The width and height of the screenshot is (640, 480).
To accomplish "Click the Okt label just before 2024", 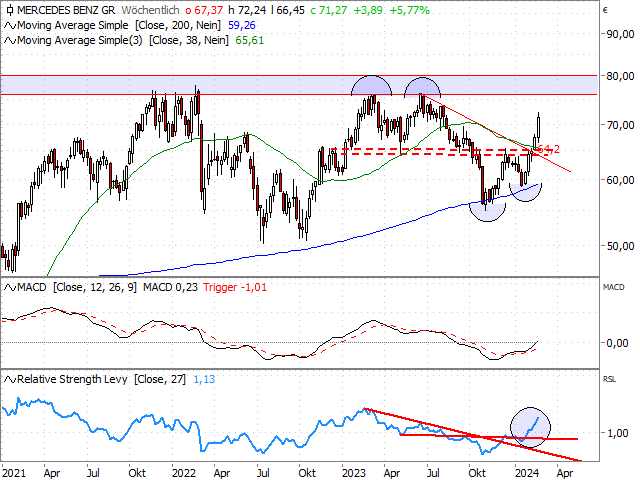I will click(x=477, y=473).
